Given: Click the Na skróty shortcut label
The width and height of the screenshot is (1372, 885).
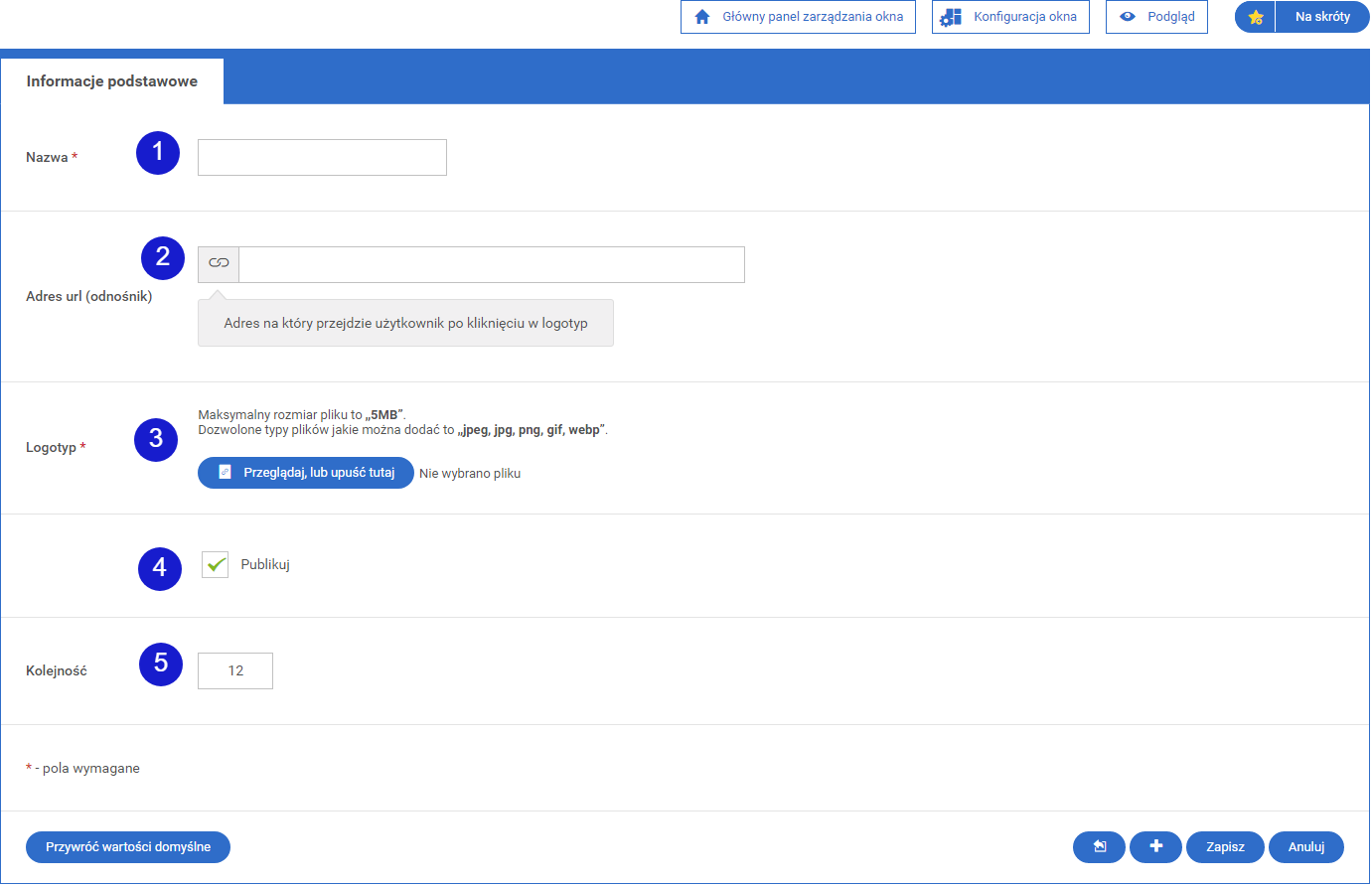Looking at the screenshot, I should click(1322, 17).
